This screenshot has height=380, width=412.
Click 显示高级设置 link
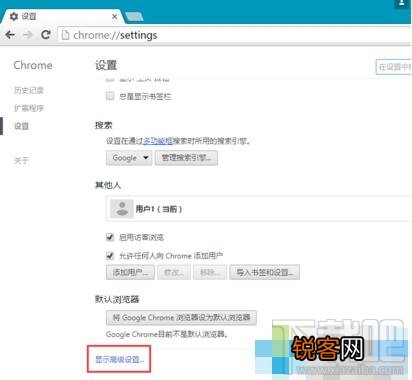click(x=119, y=359)
